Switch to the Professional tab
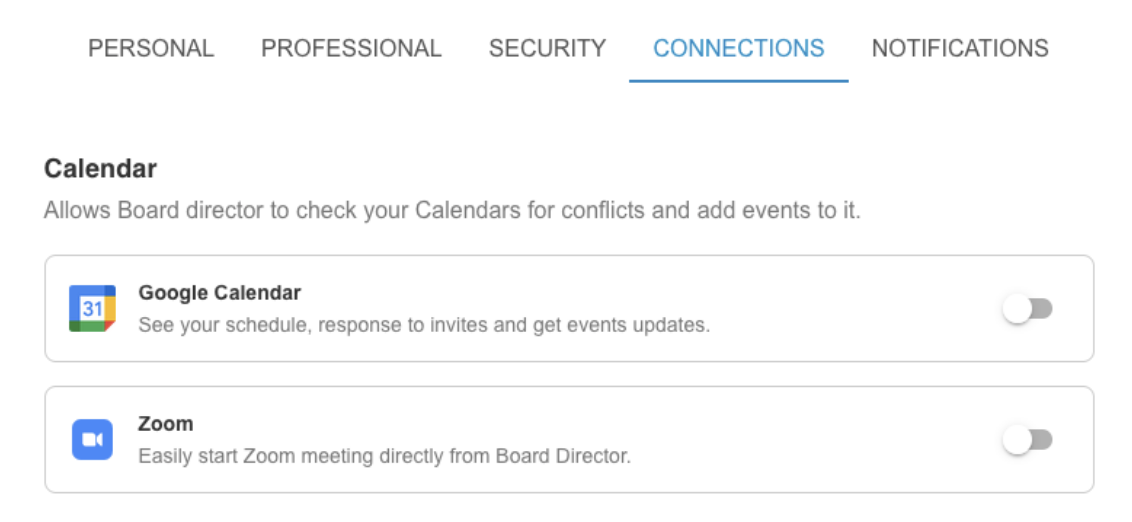 tap(351, 48)
